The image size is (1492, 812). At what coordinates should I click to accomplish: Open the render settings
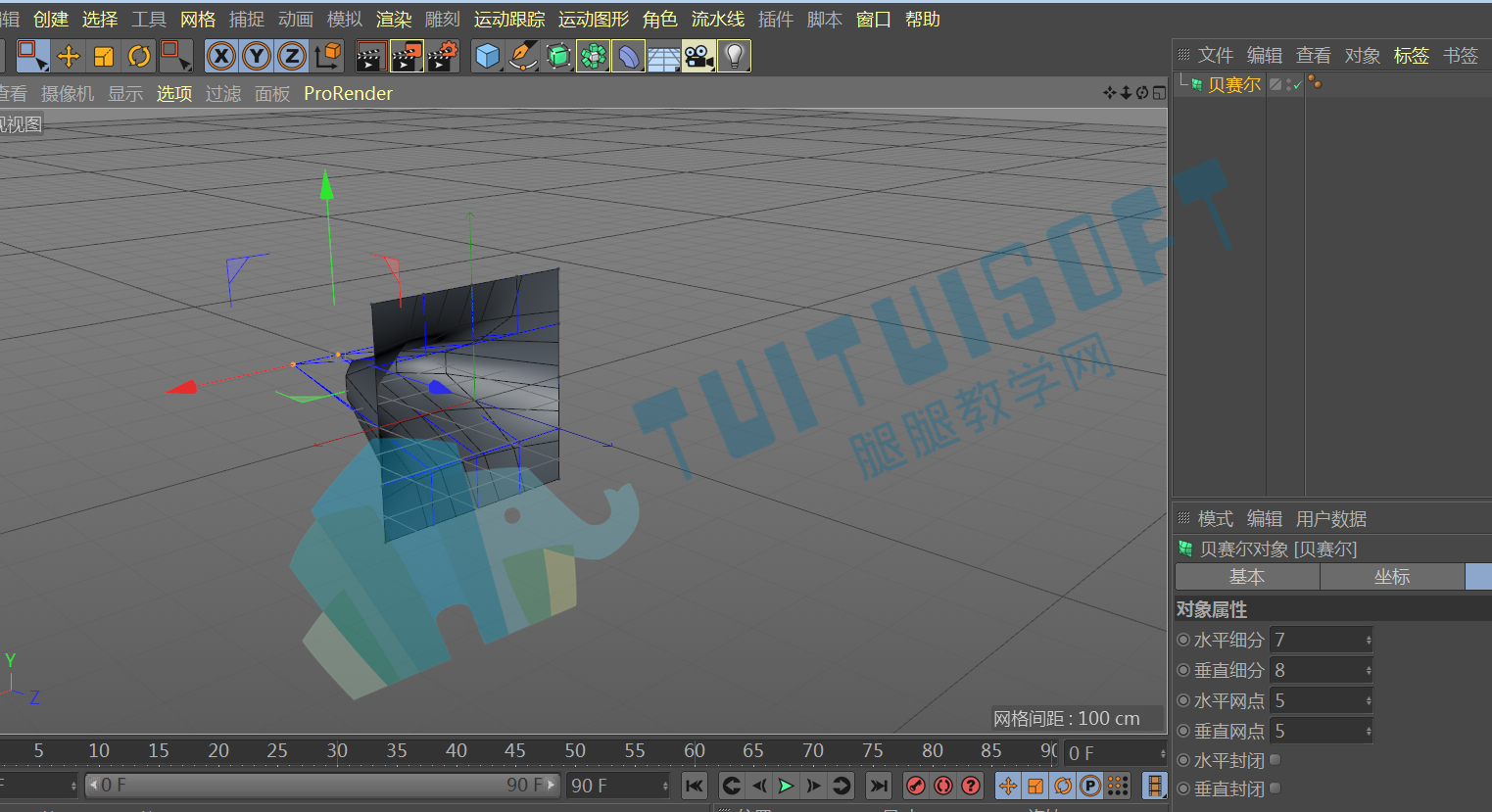point(443,56)
